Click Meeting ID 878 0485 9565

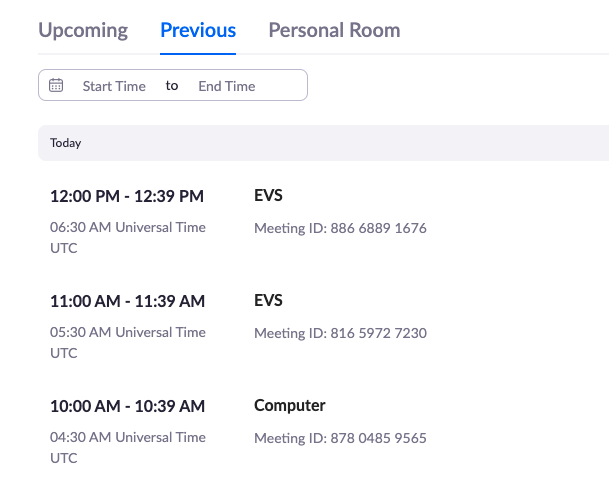tap(340, 438)
